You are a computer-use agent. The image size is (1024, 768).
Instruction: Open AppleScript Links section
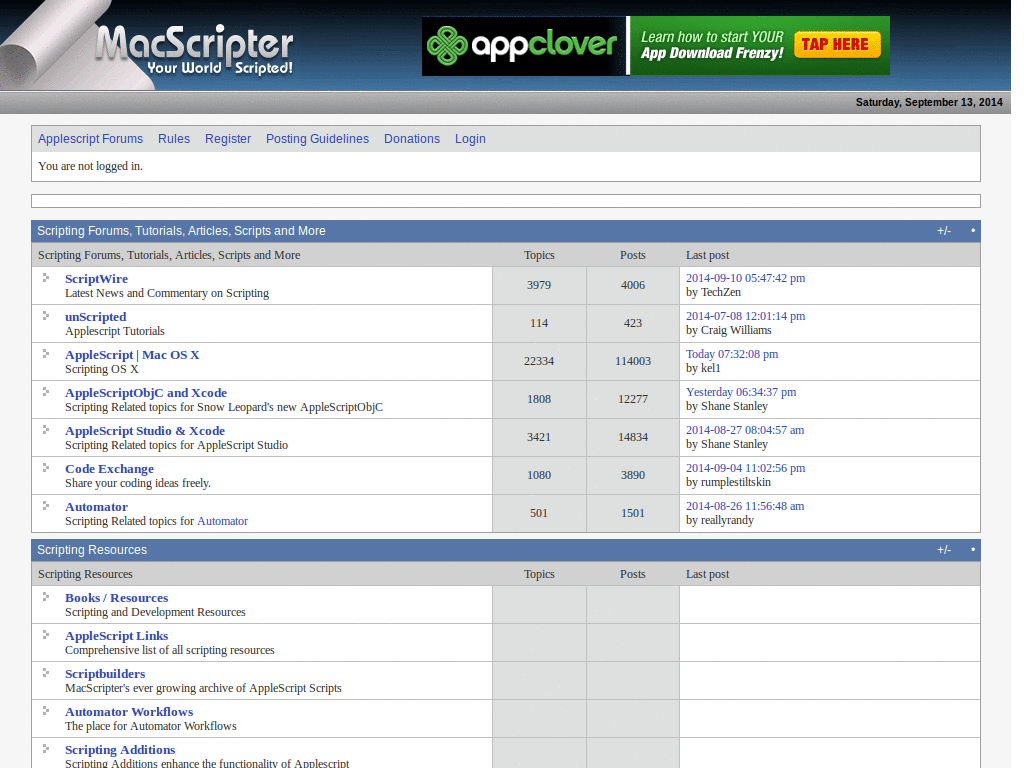[117, 635]
